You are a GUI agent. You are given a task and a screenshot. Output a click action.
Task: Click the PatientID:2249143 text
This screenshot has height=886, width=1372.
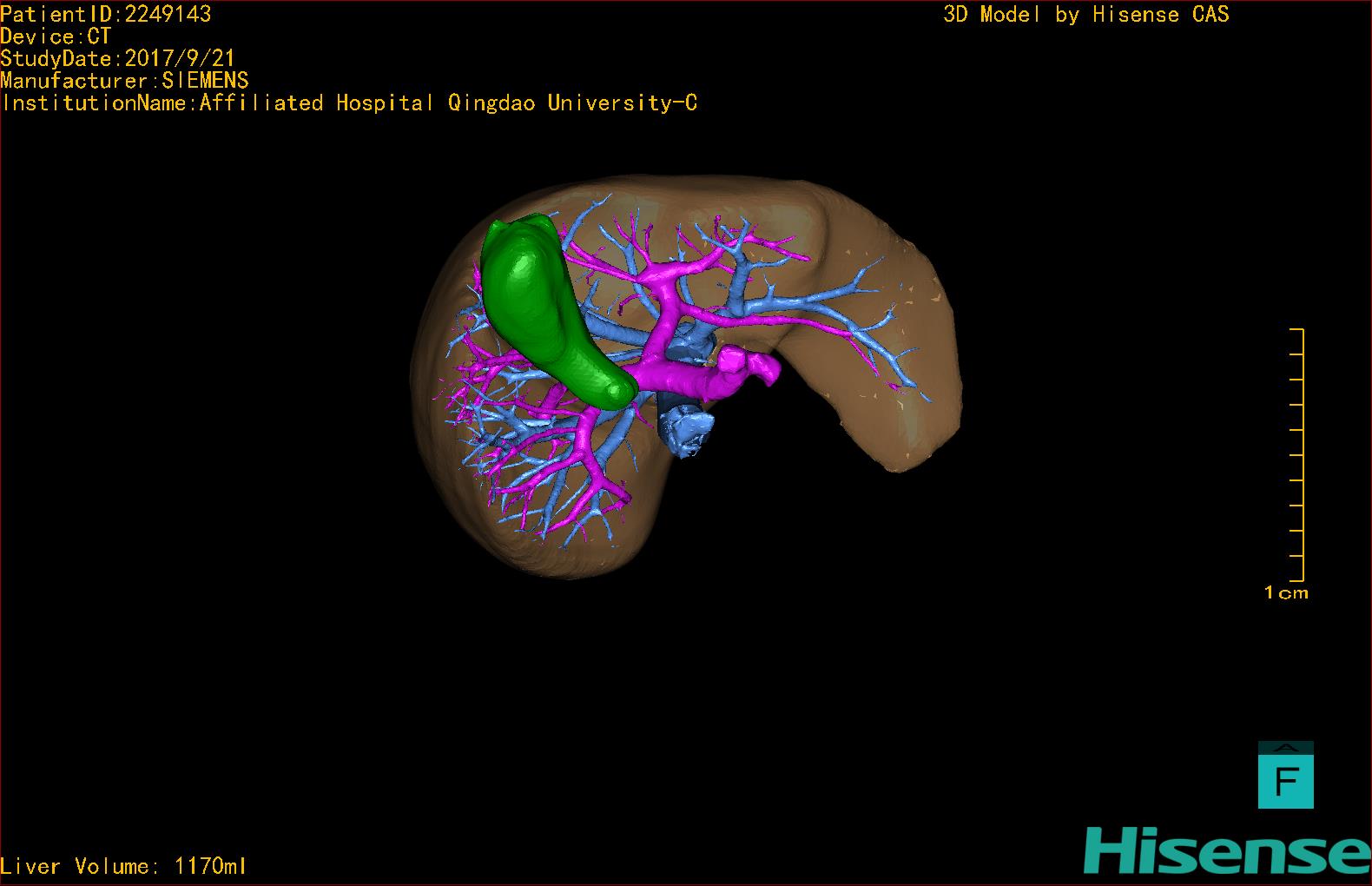106,14
